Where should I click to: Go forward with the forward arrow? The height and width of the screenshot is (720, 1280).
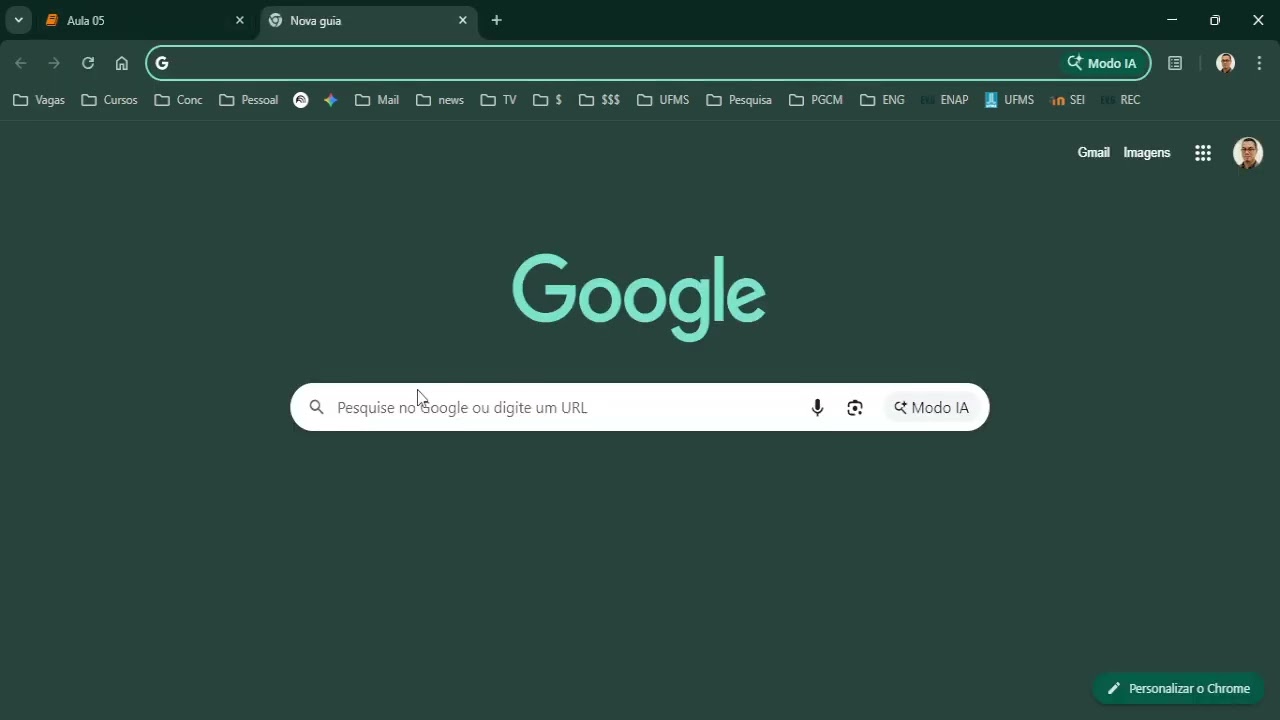54,63
